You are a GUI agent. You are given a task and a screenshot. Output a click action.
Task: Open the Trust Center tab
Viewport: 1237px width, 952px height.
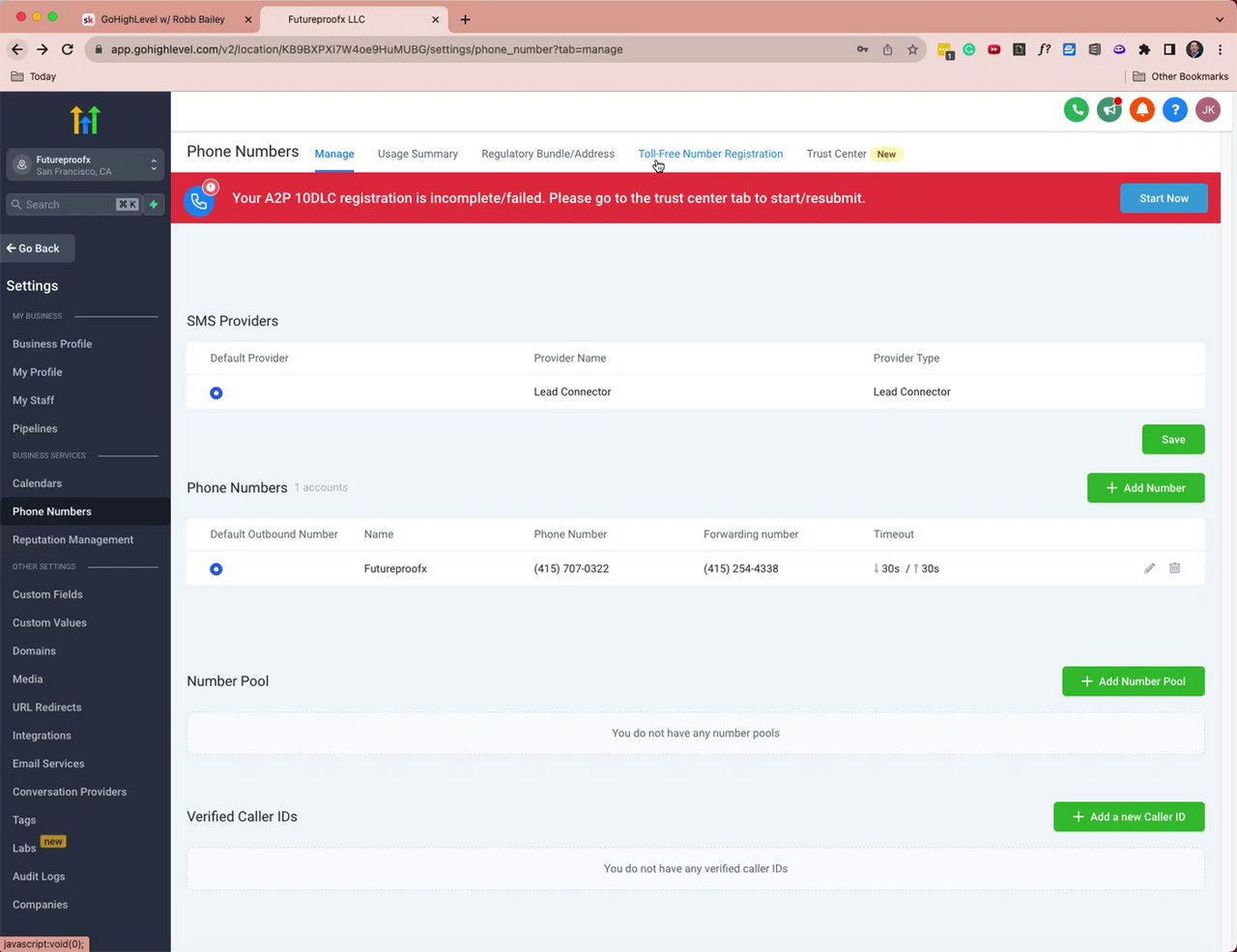836,154
